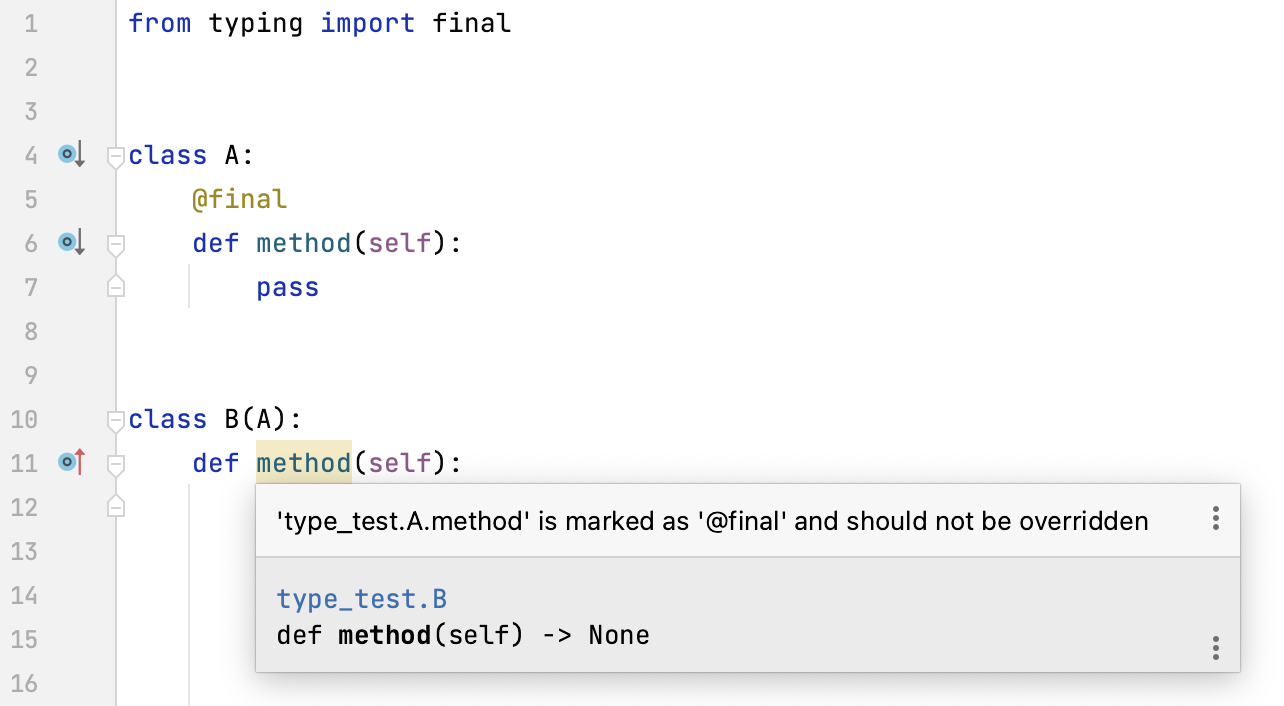Click the overridden-class gutter icon beside class A
The height and width of the screenshot is (706, 1284).
[x=69, y=154]
